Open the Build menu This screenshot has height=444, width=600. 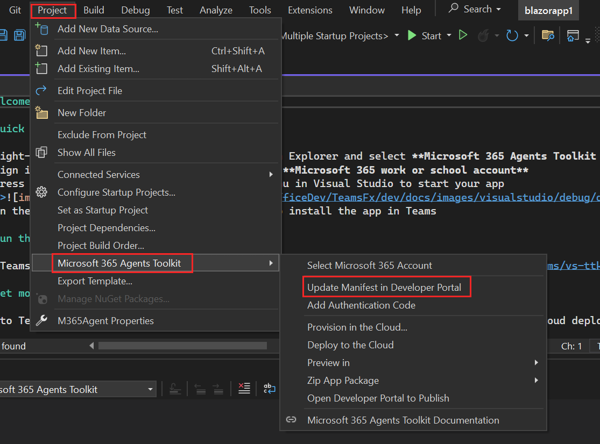94,10
